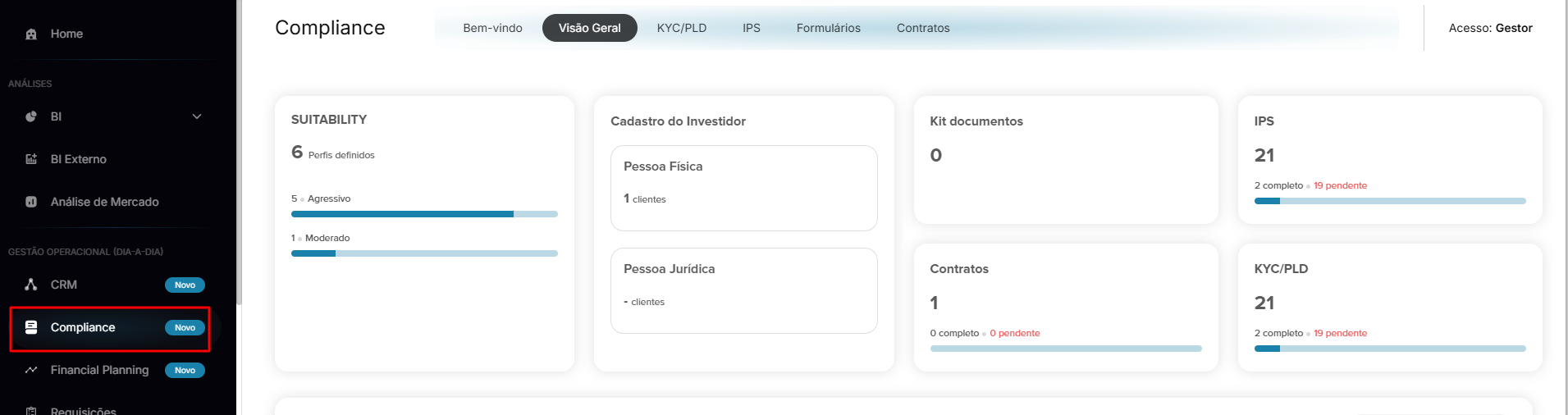
Task: Expand the BI menu chevron
Action: (x=197, y=116)
